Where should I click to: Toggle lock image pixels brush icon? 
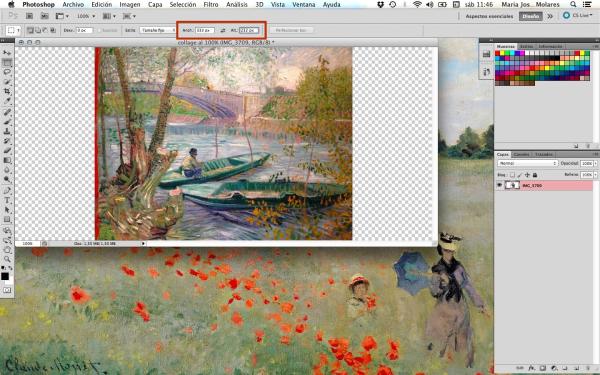pyautogui.click(x=520, y=175)
